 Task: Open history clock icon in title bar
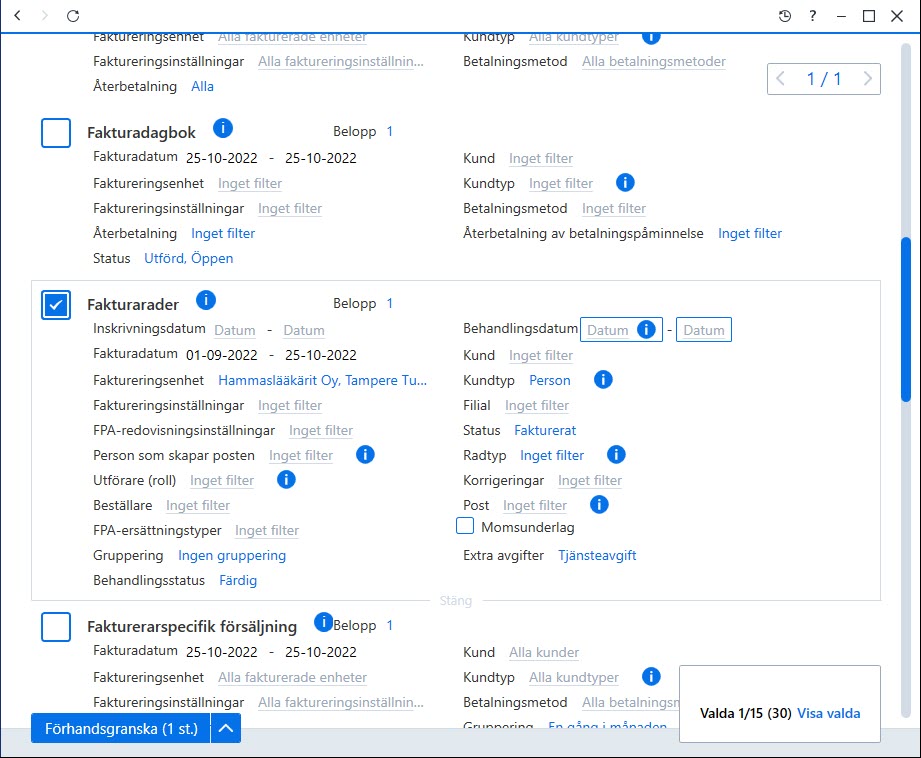(x=785, y=16)
